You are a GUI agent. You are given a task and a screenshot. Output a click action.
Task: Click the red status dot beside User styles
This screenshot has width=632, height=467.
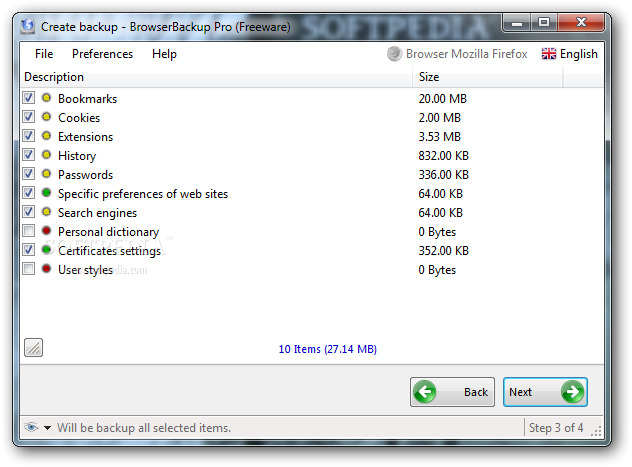(x=46, y=268)
